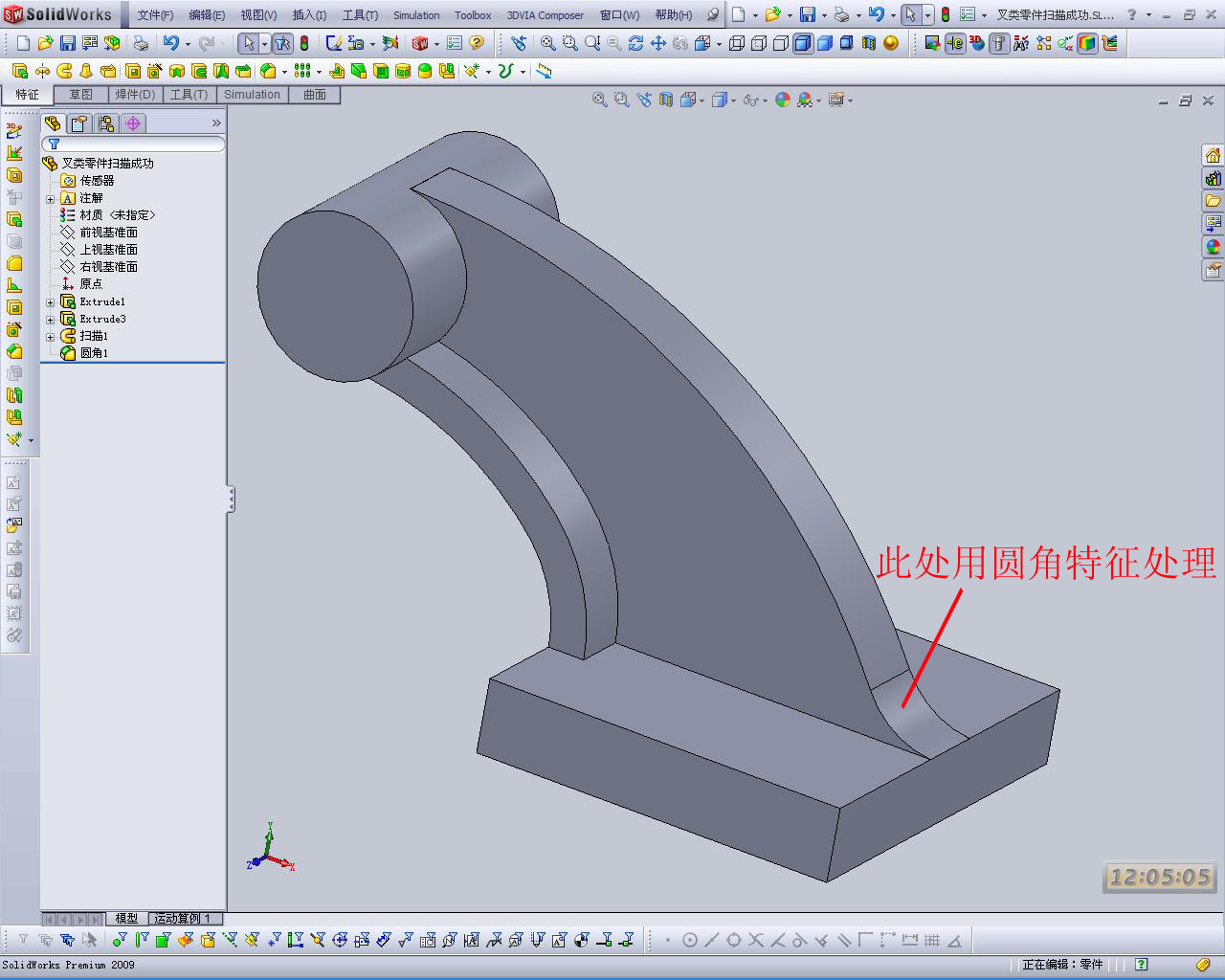Open the FeatureManager Design Tree tab
The width and height of the screenshot is (1225, 980).
53,123
